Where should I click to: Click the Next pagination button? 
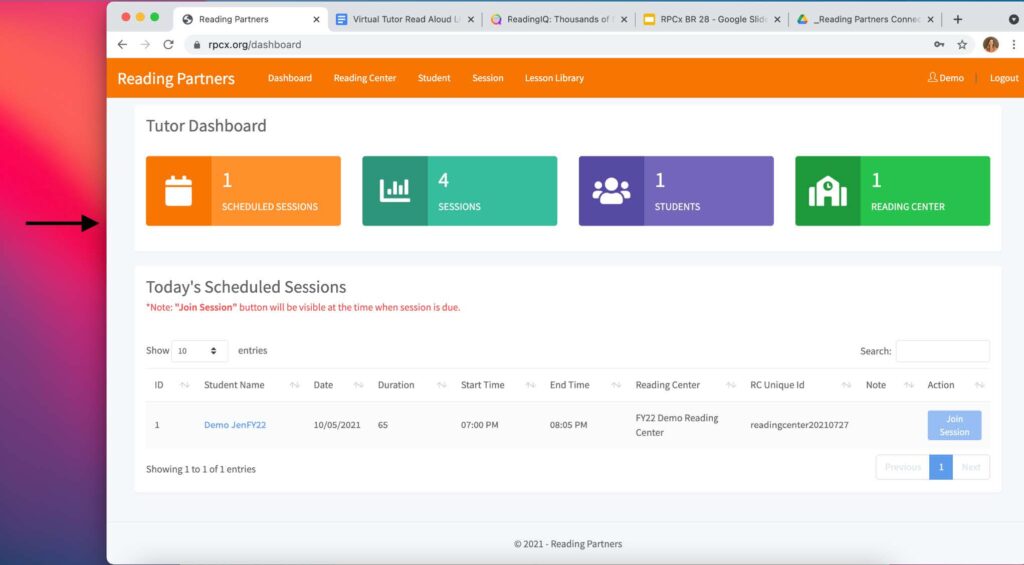(x=971, y=467)
